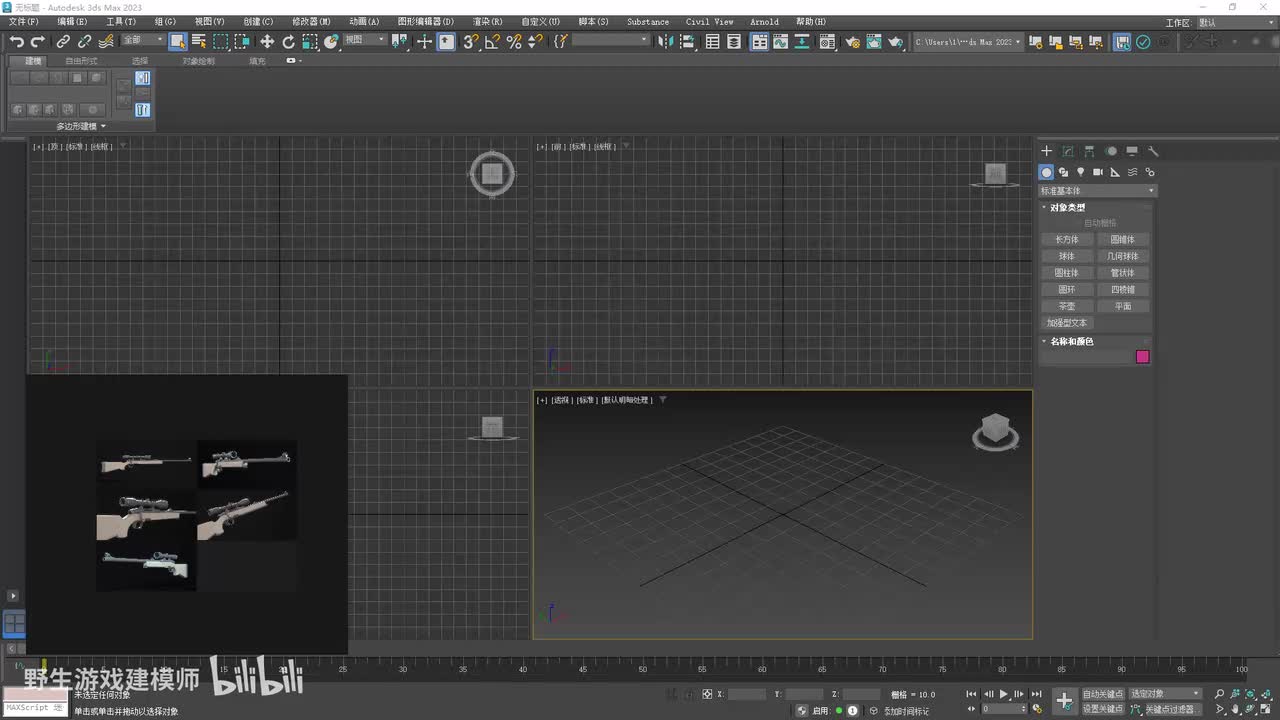
Task: Toggle the 自动关键点 auto key mode
Action: coord(1102,694)
